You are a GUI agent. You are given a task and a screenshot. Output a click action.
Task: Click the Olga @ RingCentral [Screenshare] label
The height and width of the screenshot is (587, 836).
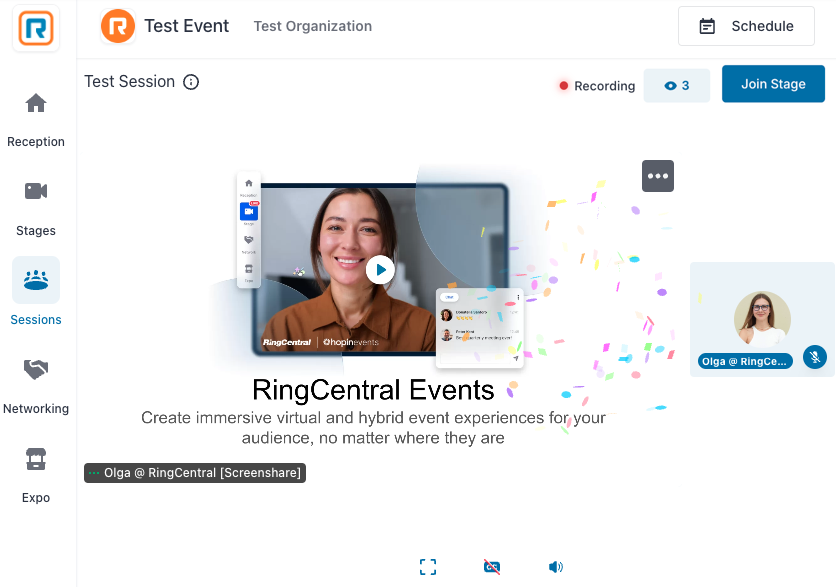click(195, 473)
